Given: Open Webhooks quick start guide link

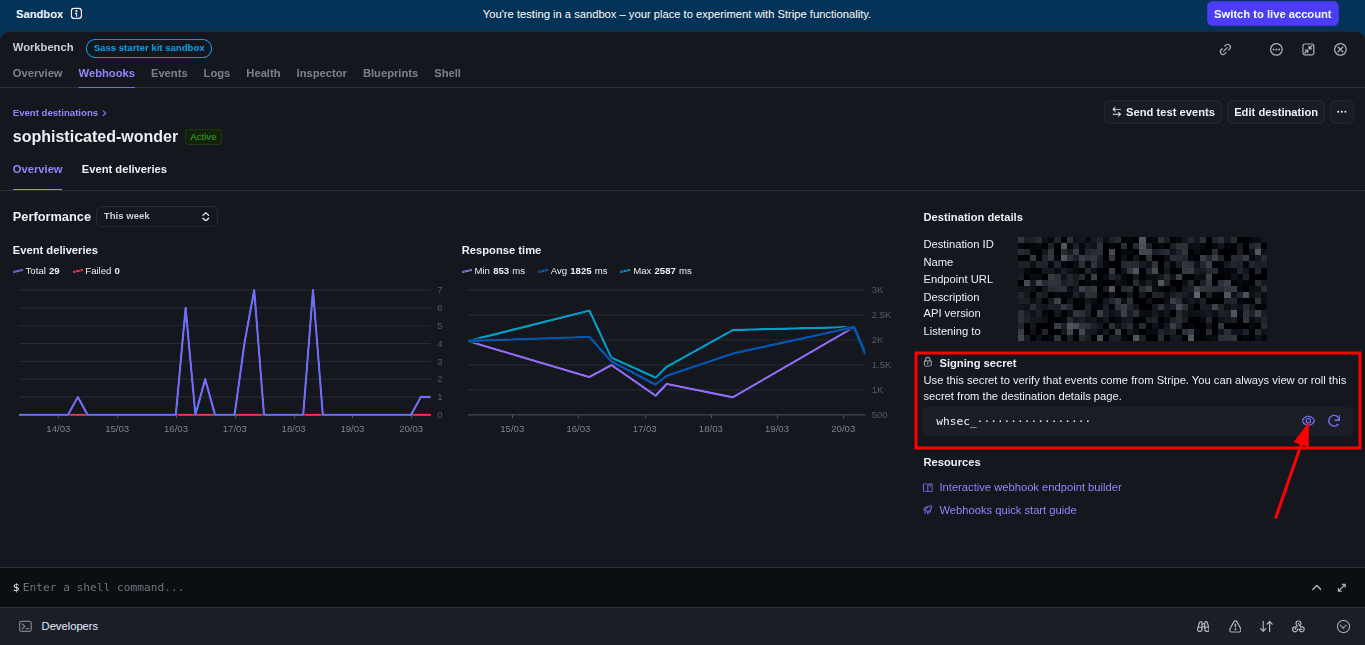Looking at the screenshot, I should (x=1008, y=510).
